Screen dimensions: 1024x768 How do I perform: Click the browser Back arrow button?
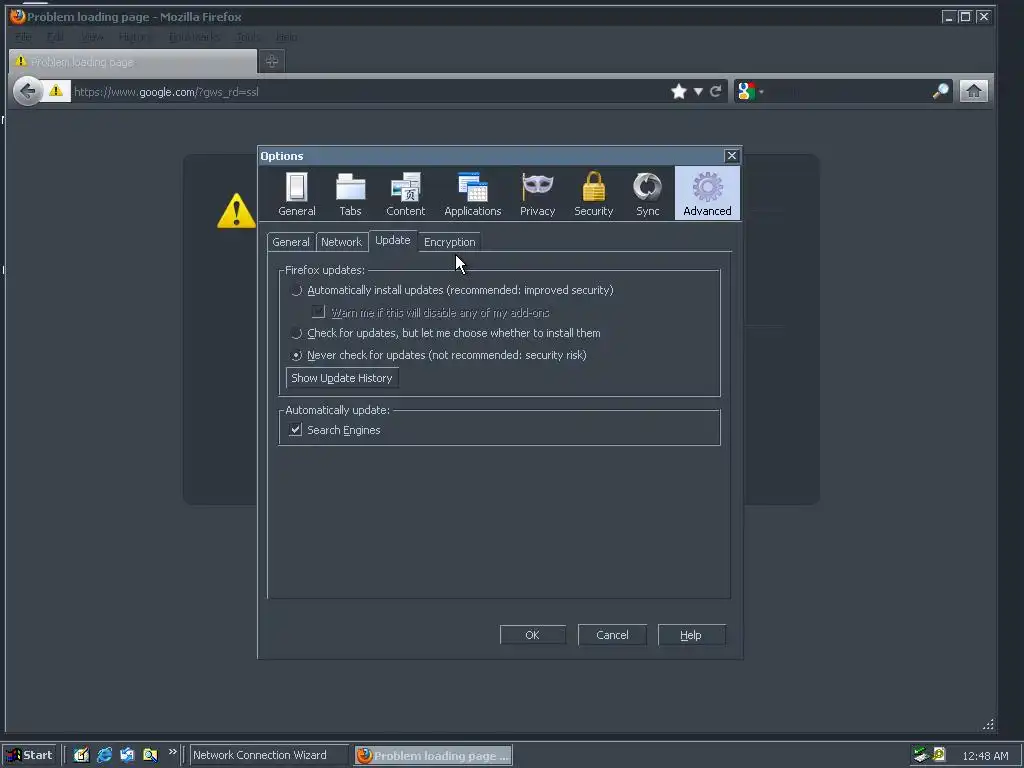pos(27,91)
